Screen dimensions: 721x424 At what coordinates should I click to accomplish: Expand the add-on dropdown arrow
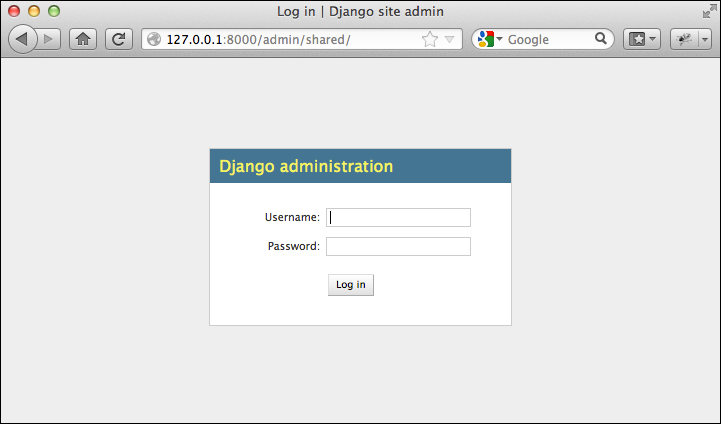[x=705, y=40]
